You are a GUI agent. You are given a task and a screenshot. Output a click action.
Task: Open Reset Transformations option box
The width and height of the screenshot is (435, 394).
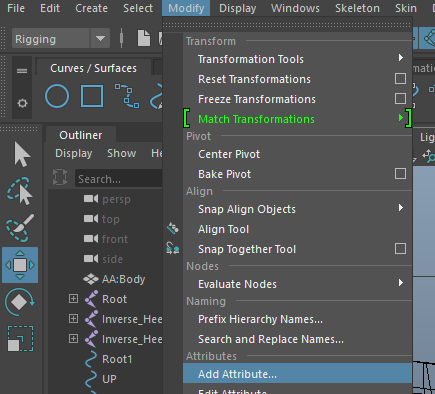pyautogui.click(x=400, y=79)
